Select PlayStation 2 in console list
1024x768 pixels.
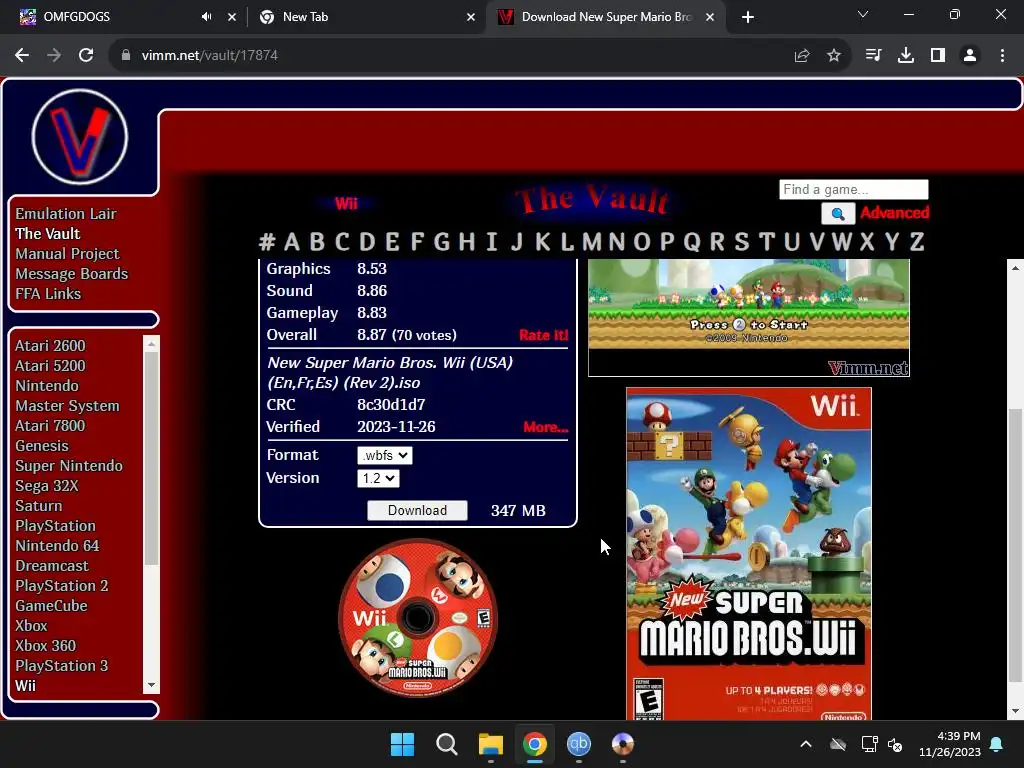coord(61,586)
